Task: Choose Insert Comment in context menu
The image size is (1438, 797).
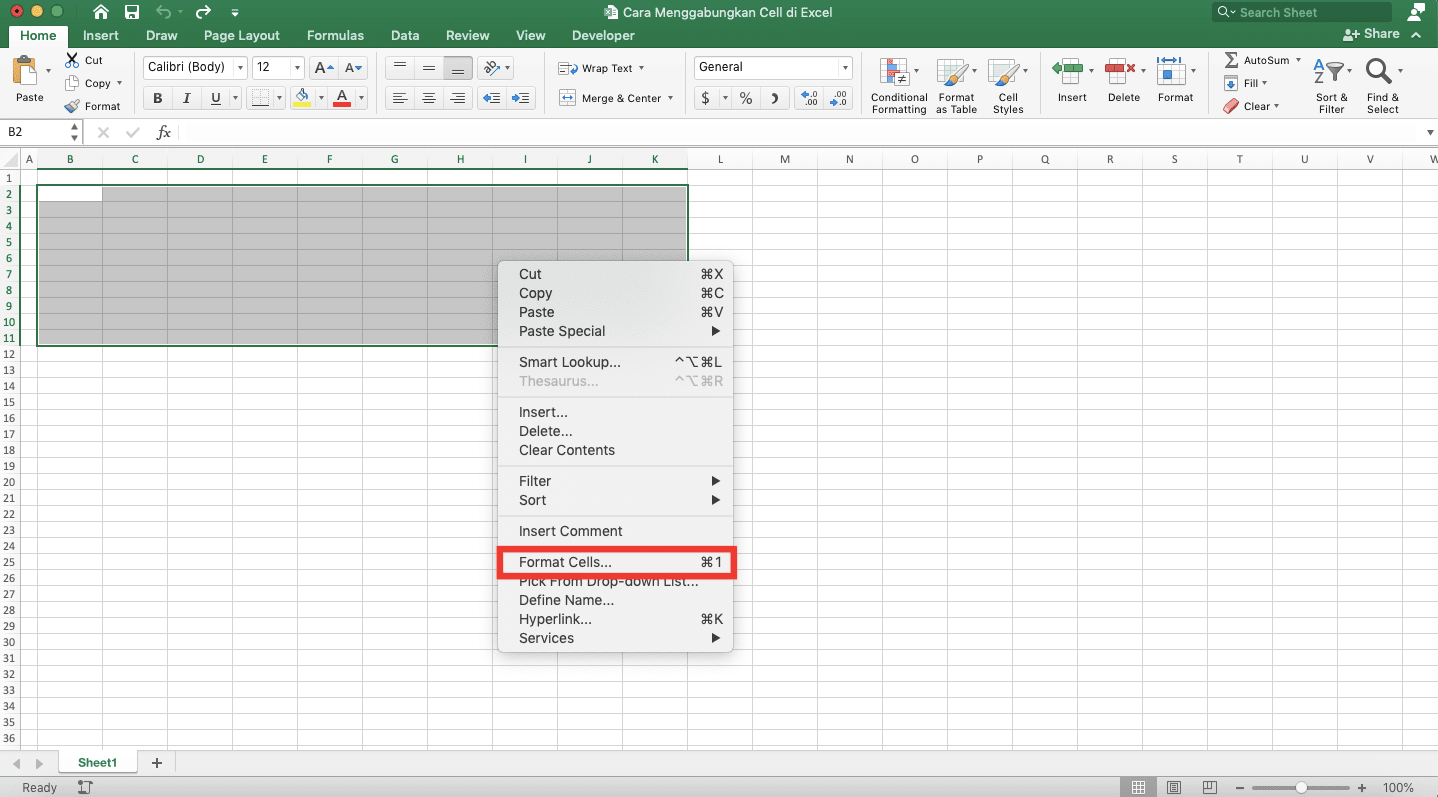Action: 616,531
